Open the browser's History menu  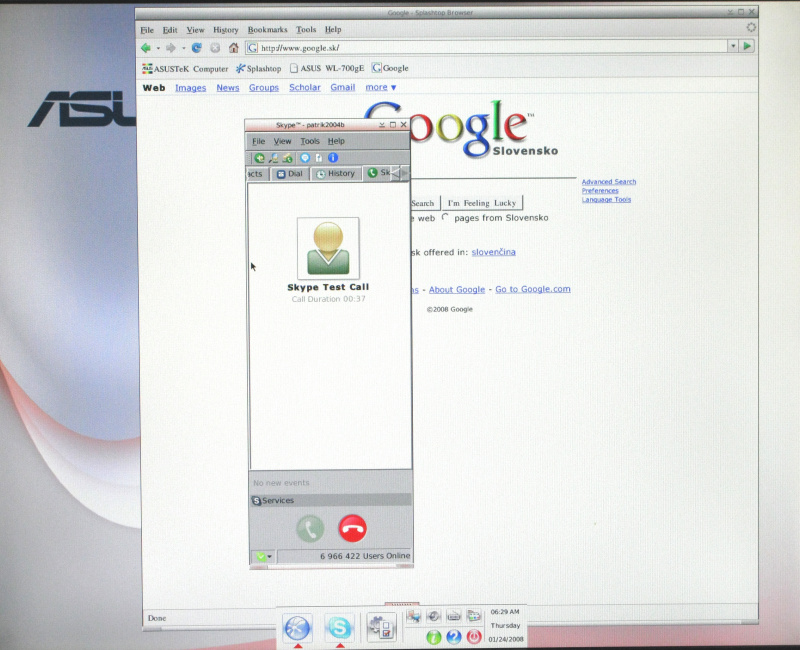point(226,30)
